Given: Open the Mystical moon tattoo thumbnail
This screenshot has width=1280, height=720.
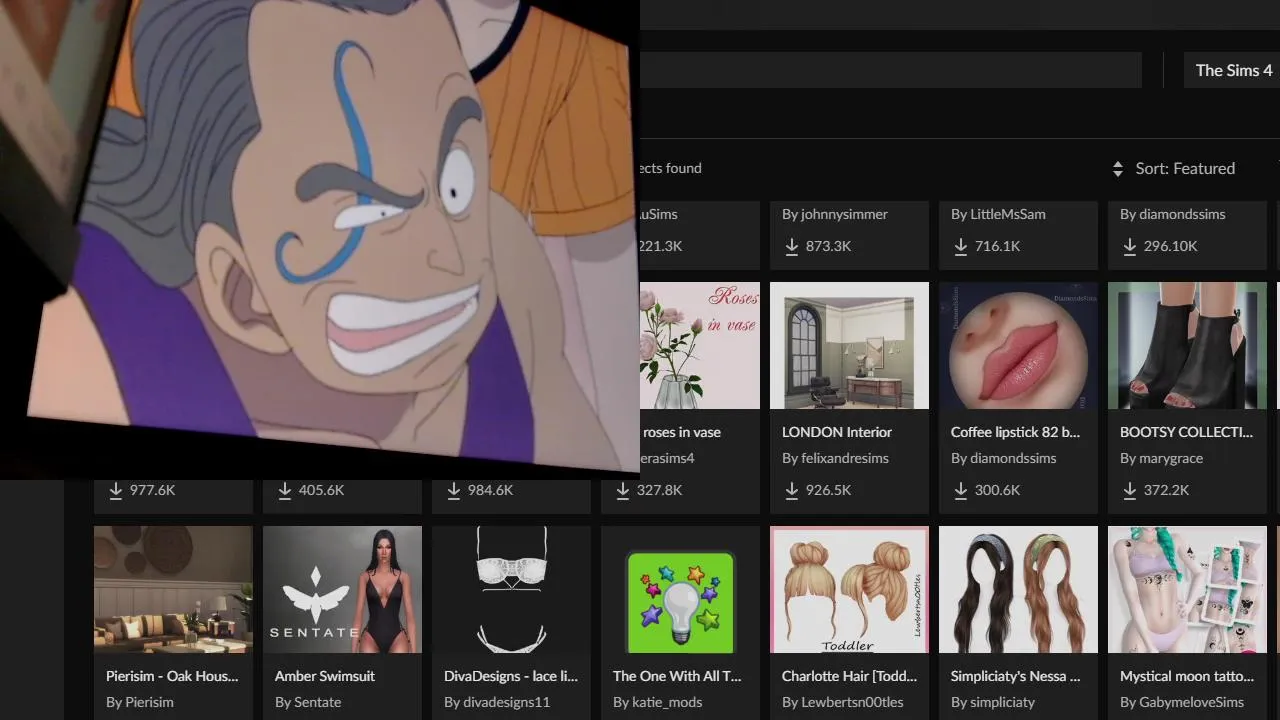Looking at the screenshot, I should click(1187, 589).
